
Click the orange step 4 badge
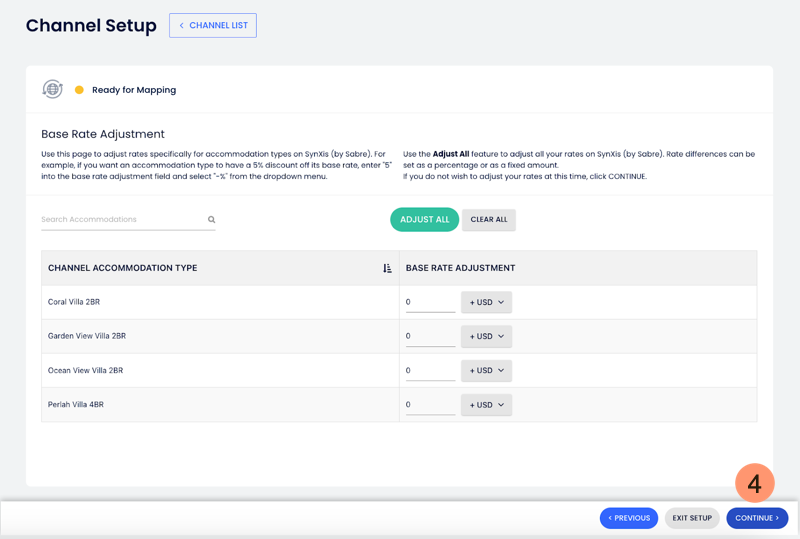point(754,484)
